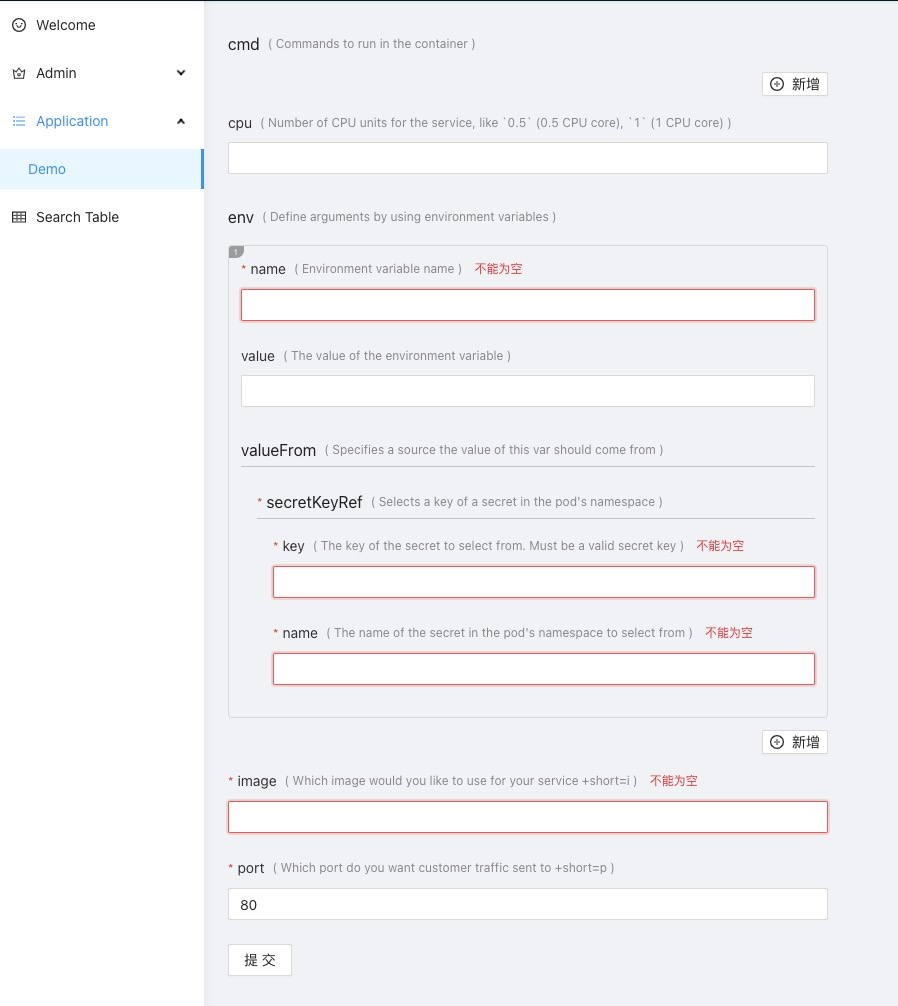The image size is (898, 1006).
Task: Go to the Welcome page
Action: [x=66, y=25]
